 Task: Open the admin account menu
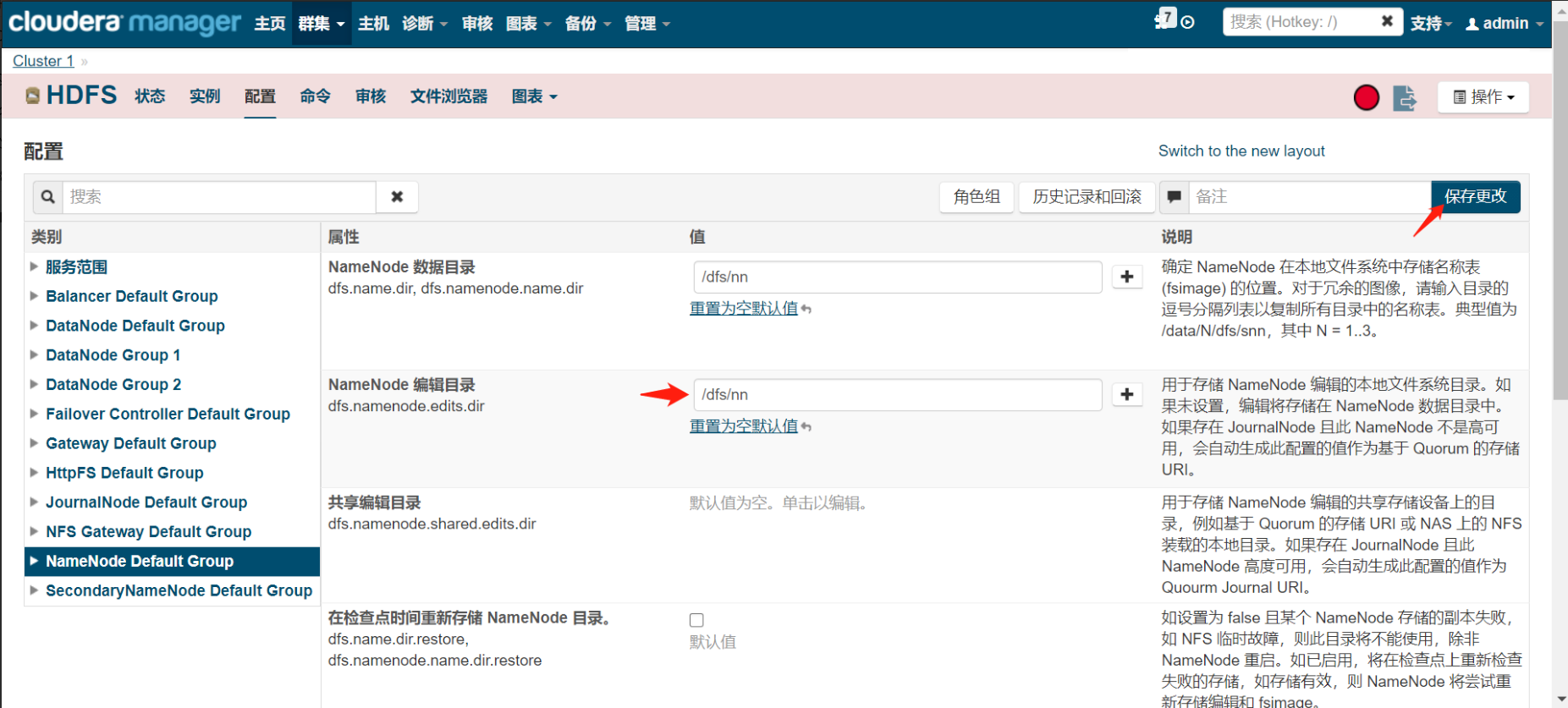click(x=1505, y=24)
